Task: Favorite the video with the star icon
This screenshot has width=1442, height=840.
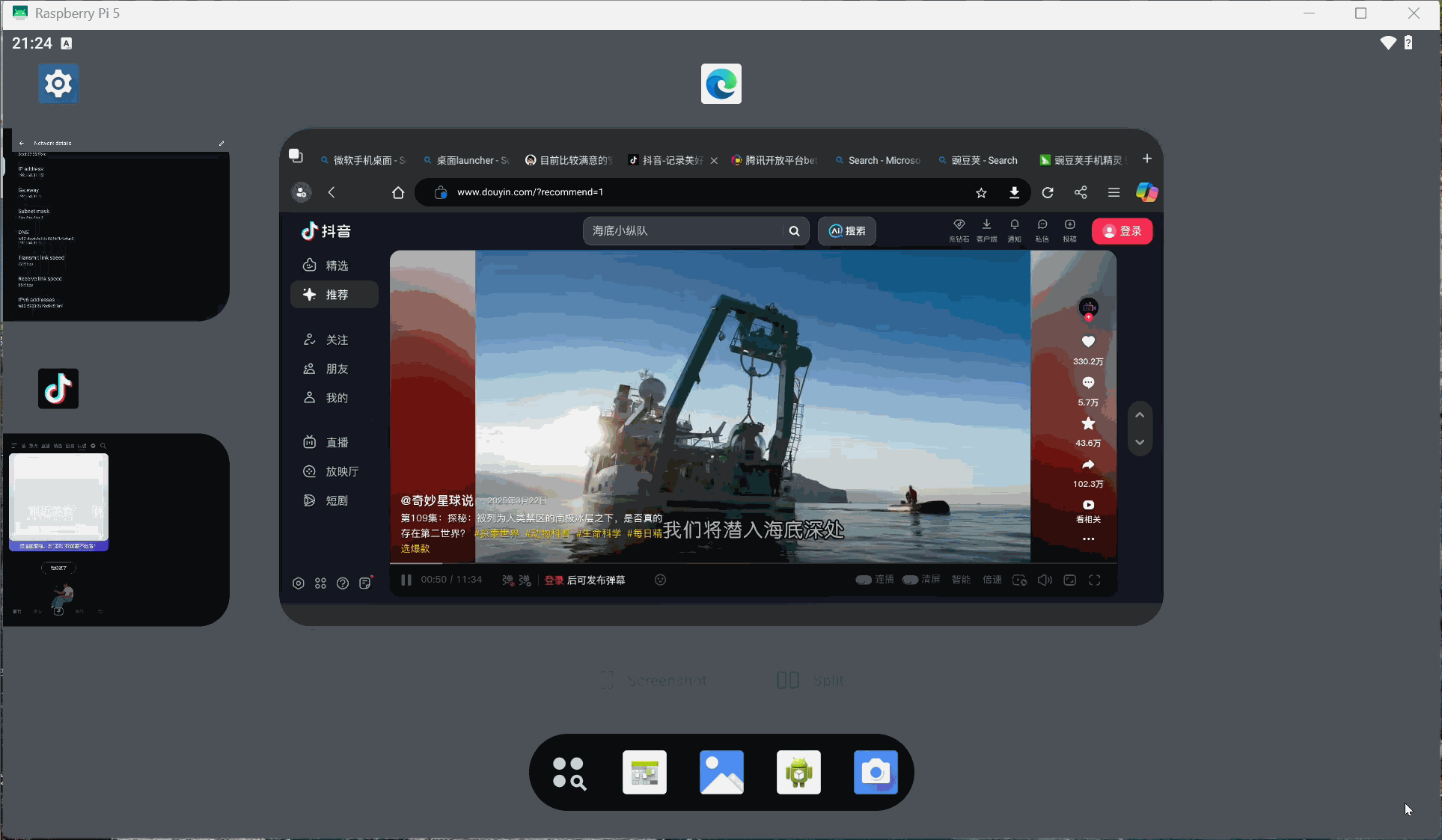Action: point(1088,424)
